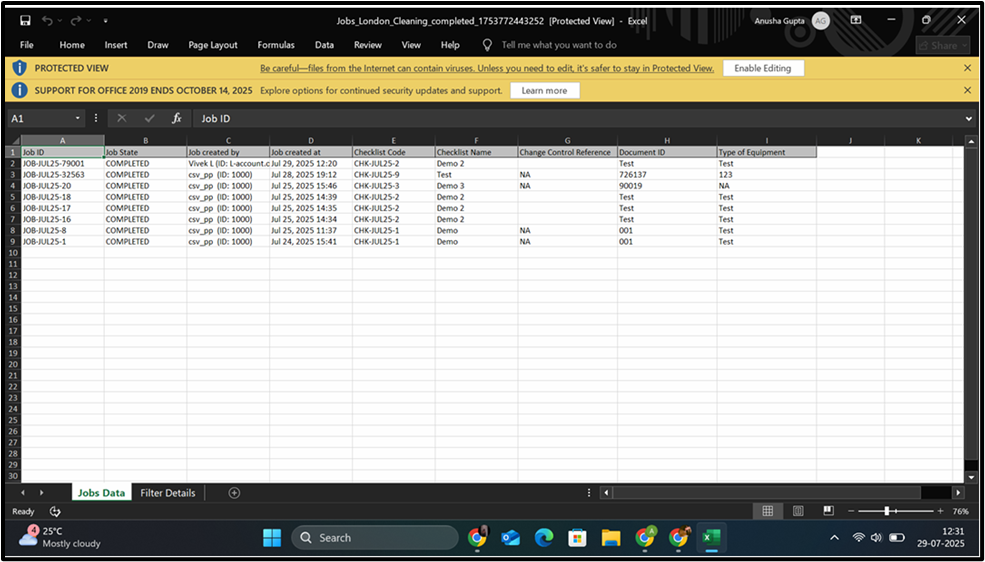Click the Tell me search field

(x=558, y=45)
